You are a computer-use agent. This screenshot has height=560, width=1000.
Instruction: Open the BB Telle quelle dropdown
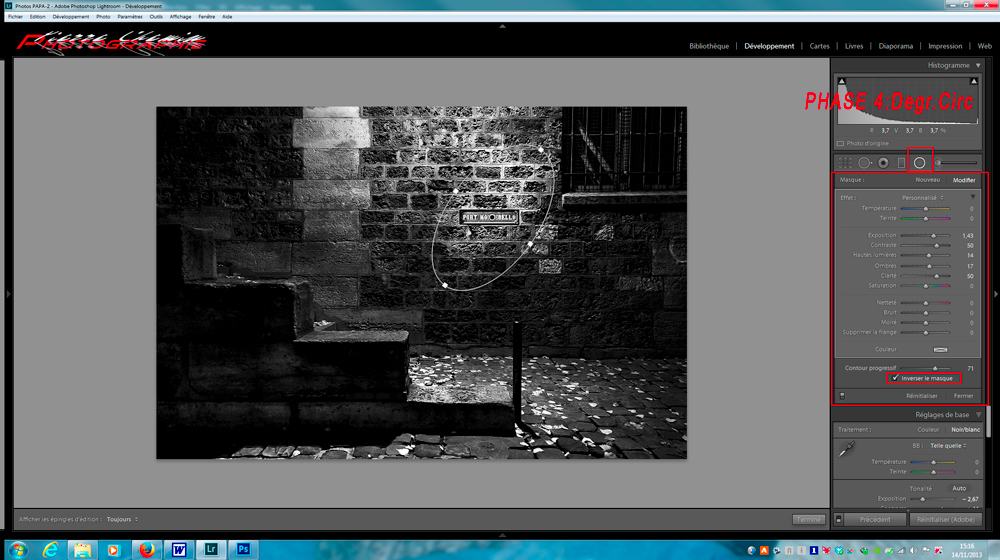pyautogui.click(x=949, y=445)
